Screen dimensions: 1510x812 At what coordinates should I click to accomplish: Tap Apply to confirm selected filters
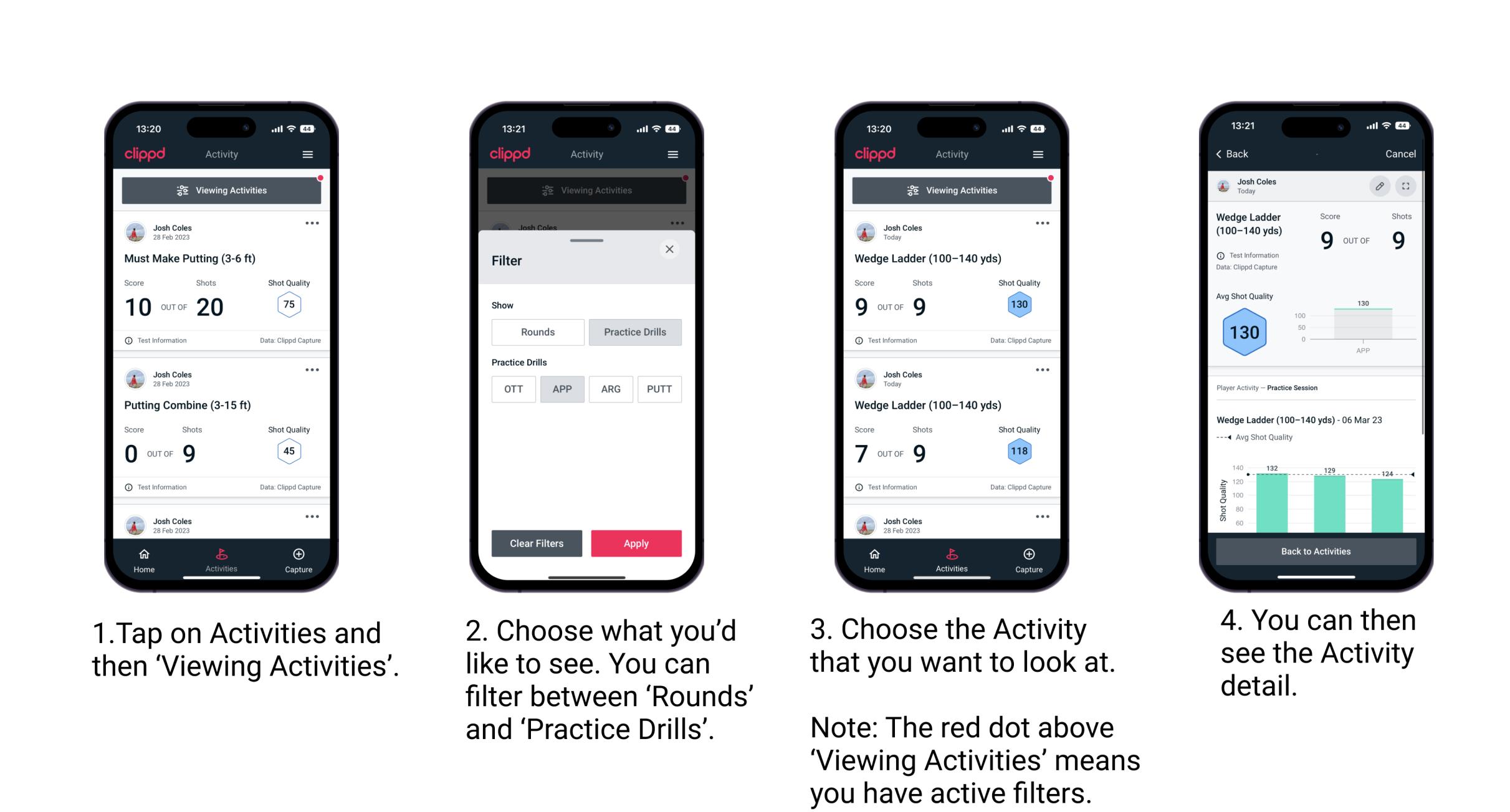point(636,542)
